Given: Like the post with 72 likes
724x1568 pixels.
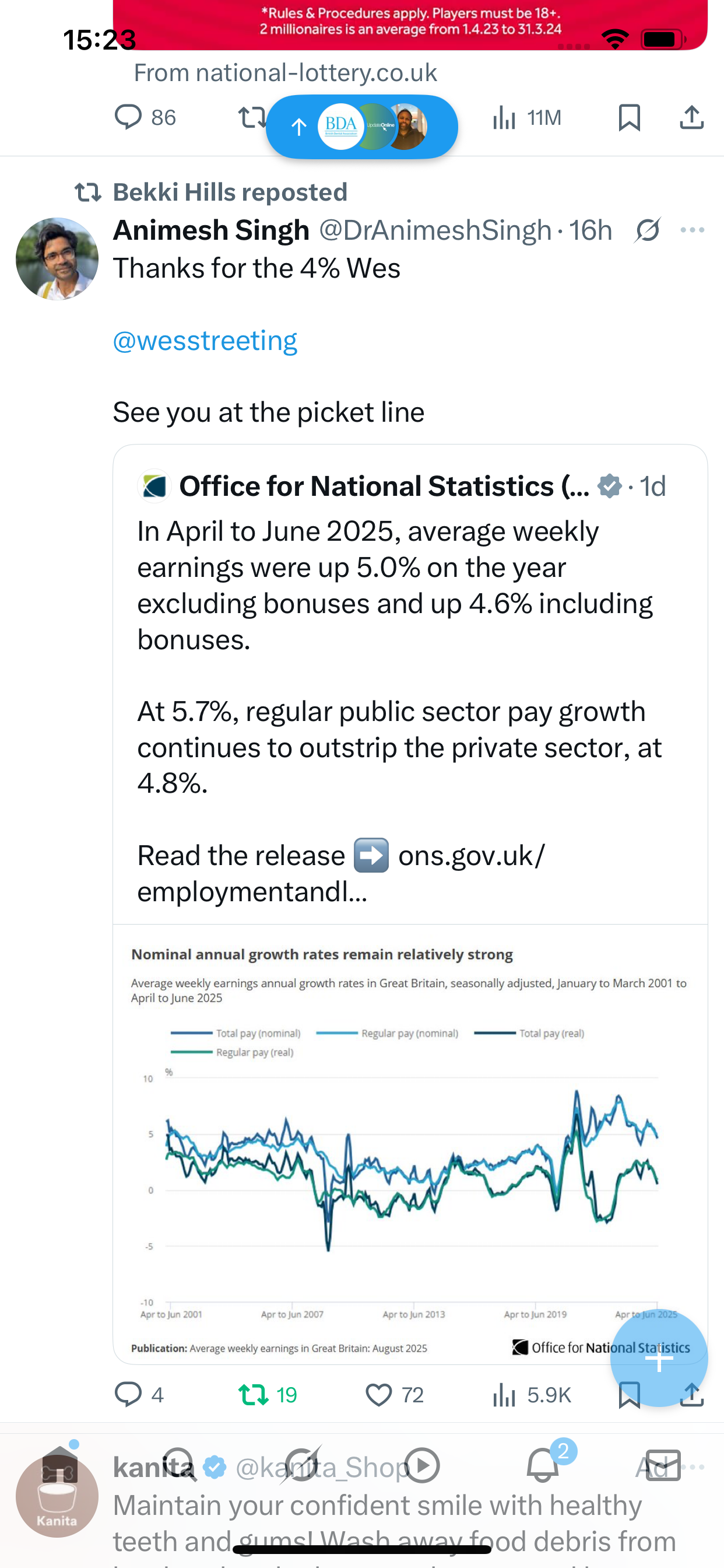Looking at the screenshot, I should pos(378,1394).
